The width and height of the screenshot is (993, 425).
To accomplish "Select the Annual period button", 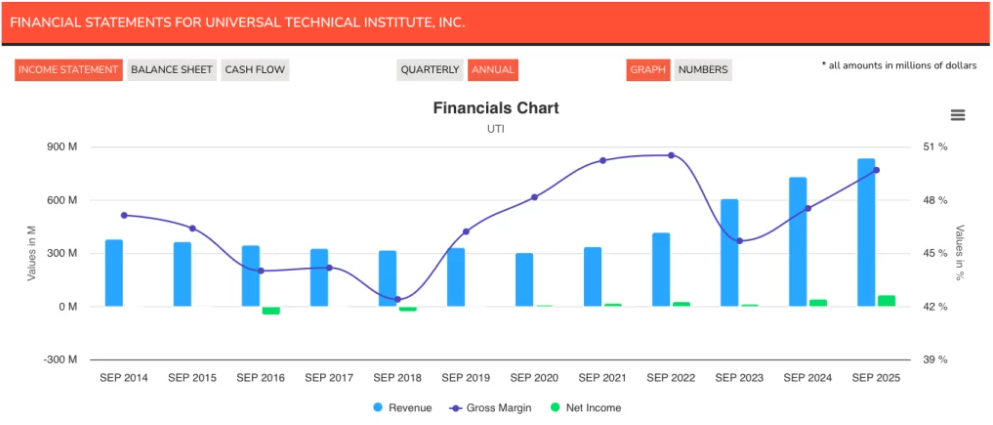I will coord(493,70).
